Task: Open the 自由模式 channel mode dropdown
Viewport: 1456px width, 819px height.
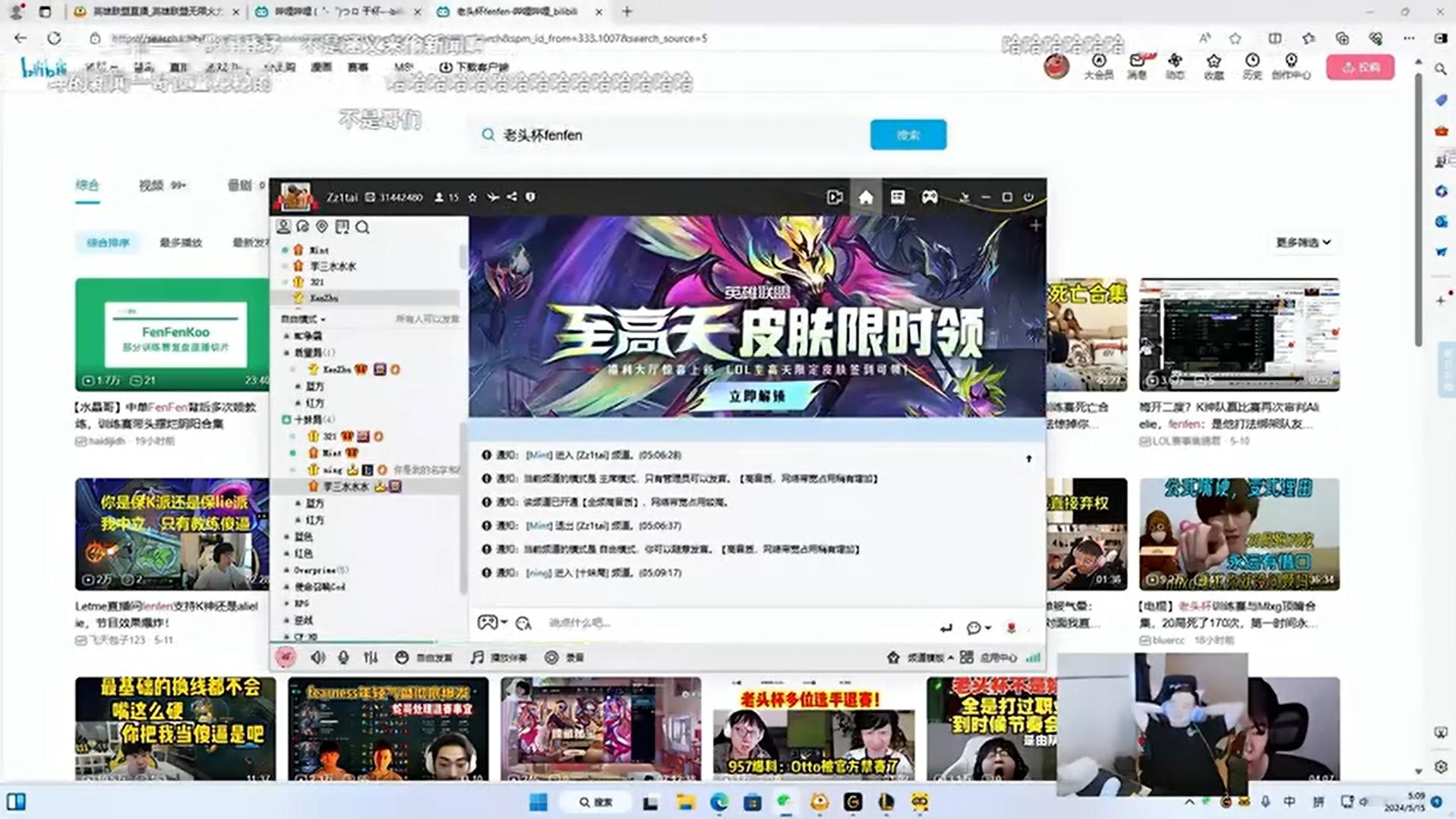Action: (303, 319)
